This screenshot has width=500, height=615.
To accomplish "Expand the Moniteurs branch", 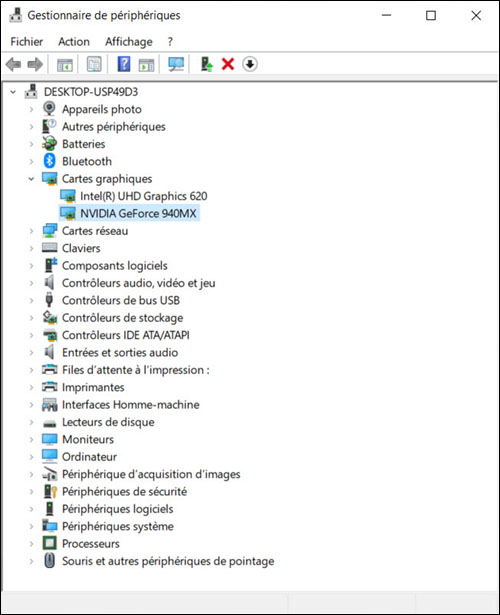I will pos(31,439).
